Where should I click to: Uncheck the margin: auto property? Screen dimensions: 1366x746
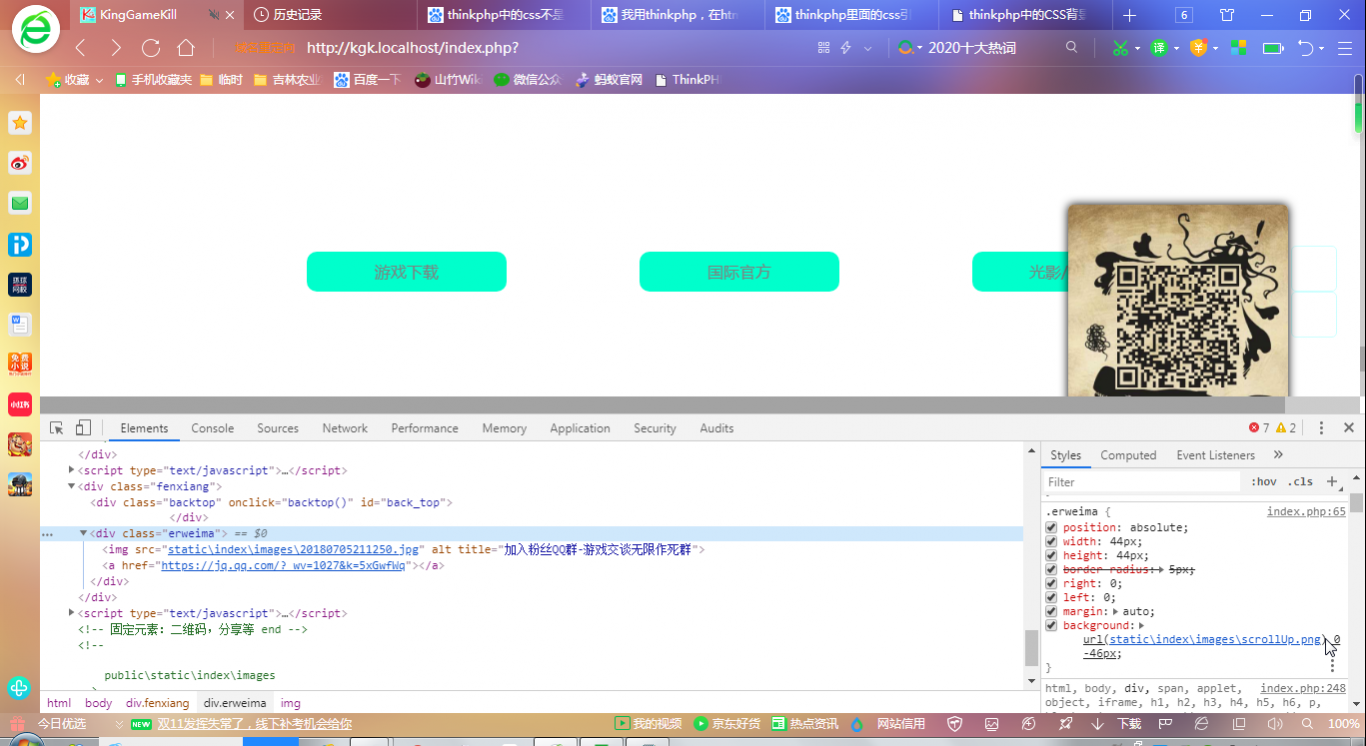tap(1051, 611)
